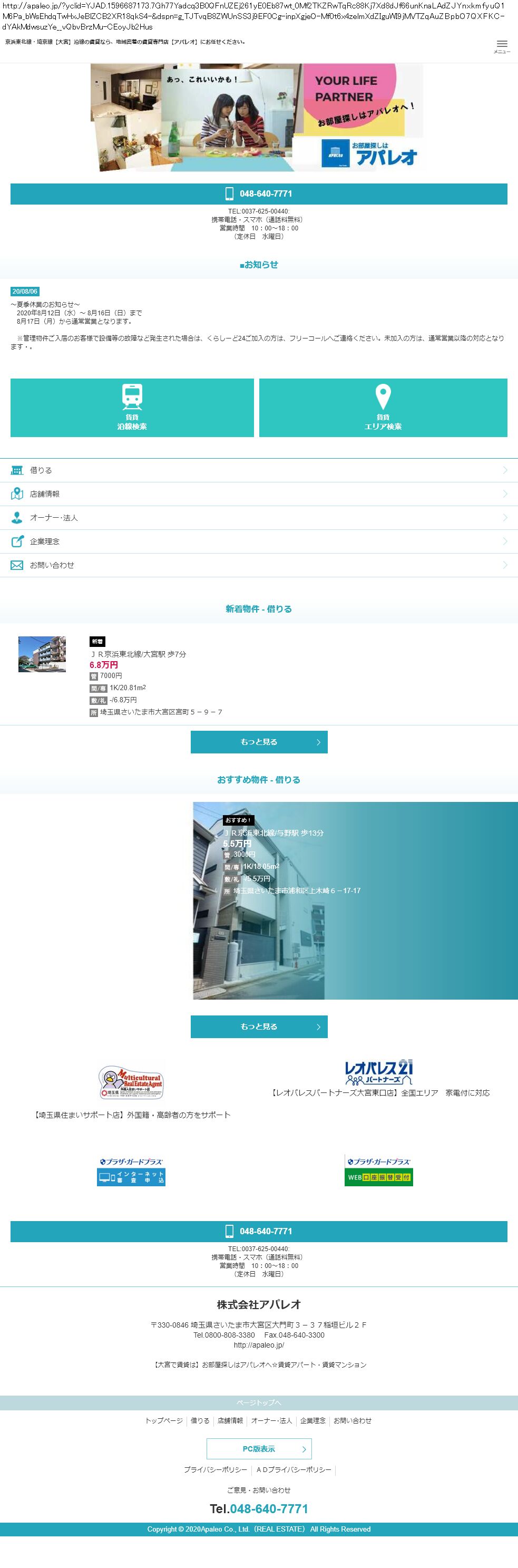Switch to PC版表示
518x1568 pixels.
tap(259, 1449)
